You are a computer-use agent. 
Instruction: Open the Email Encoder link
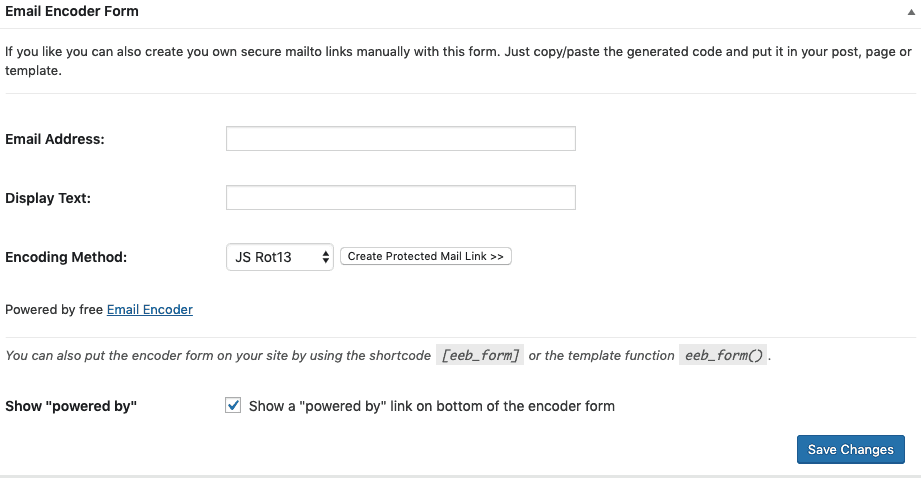pos(150,309)
